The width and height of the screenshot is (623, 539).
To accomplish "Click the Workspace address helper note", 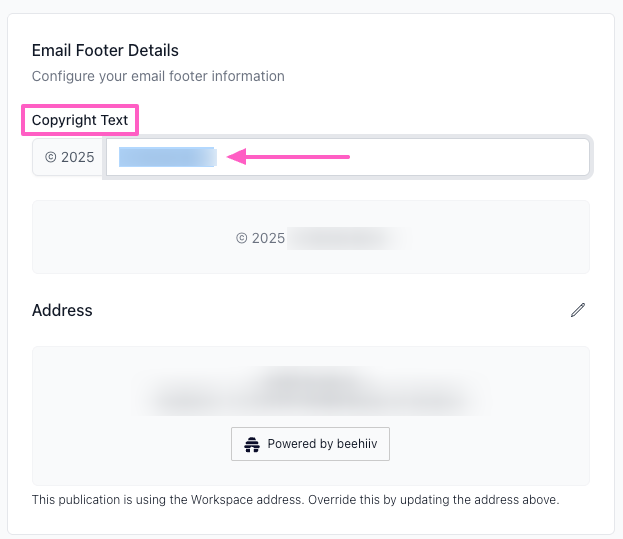I will tap(295, 498).
